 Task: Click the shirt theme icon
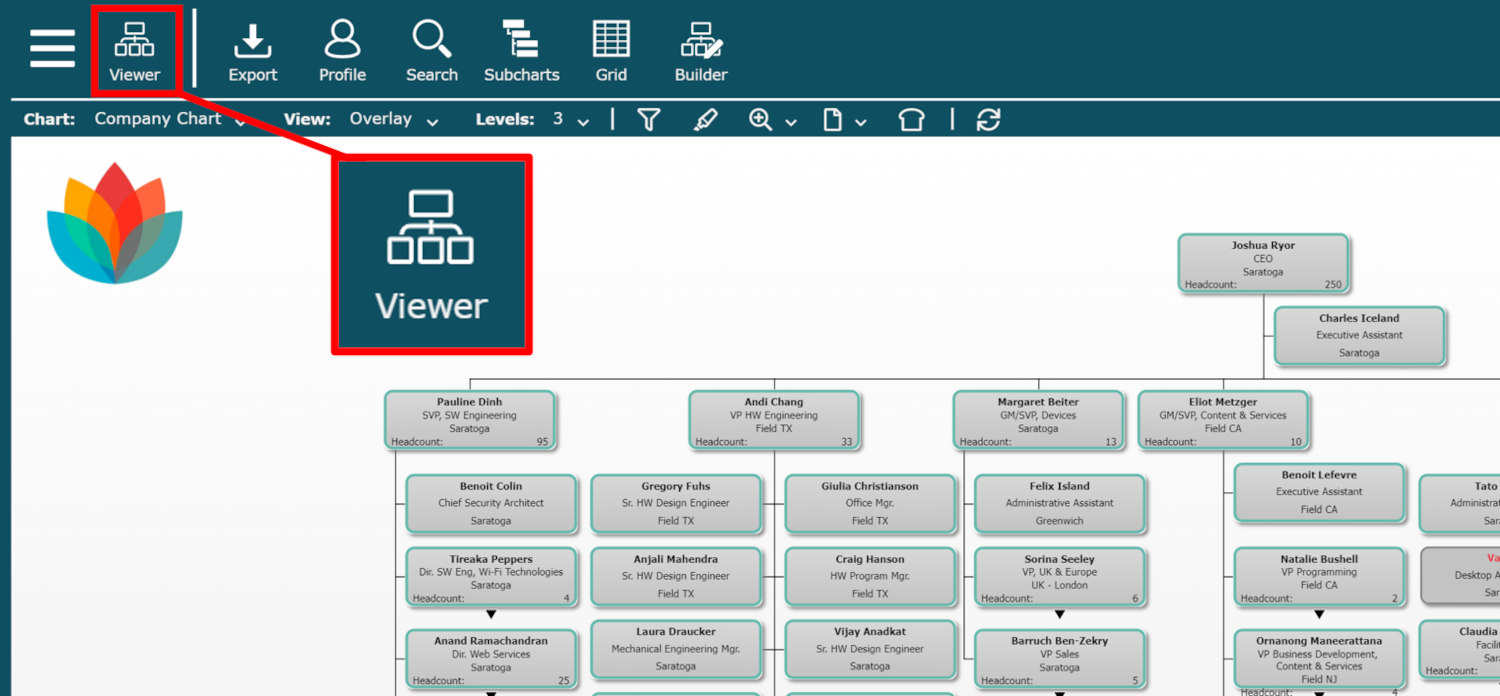[911, 120]
